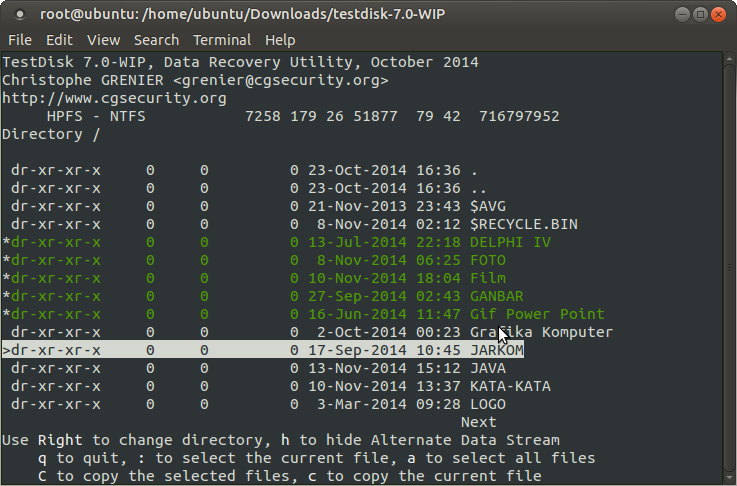Open the File menu
The image size is (737, 486).
[x=19, y=40]
